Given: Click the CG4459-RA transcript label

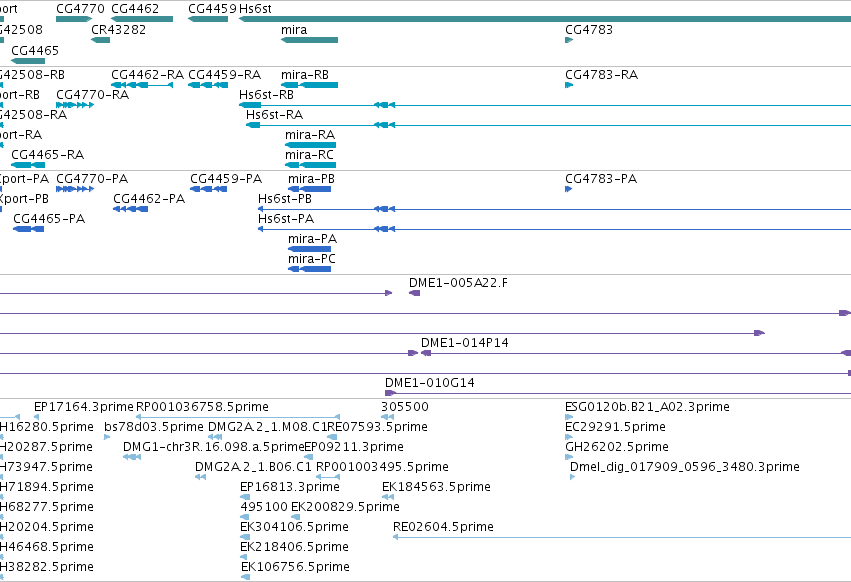Looking at the screenshot, I should pyautogui.click(x=225, y=75).
